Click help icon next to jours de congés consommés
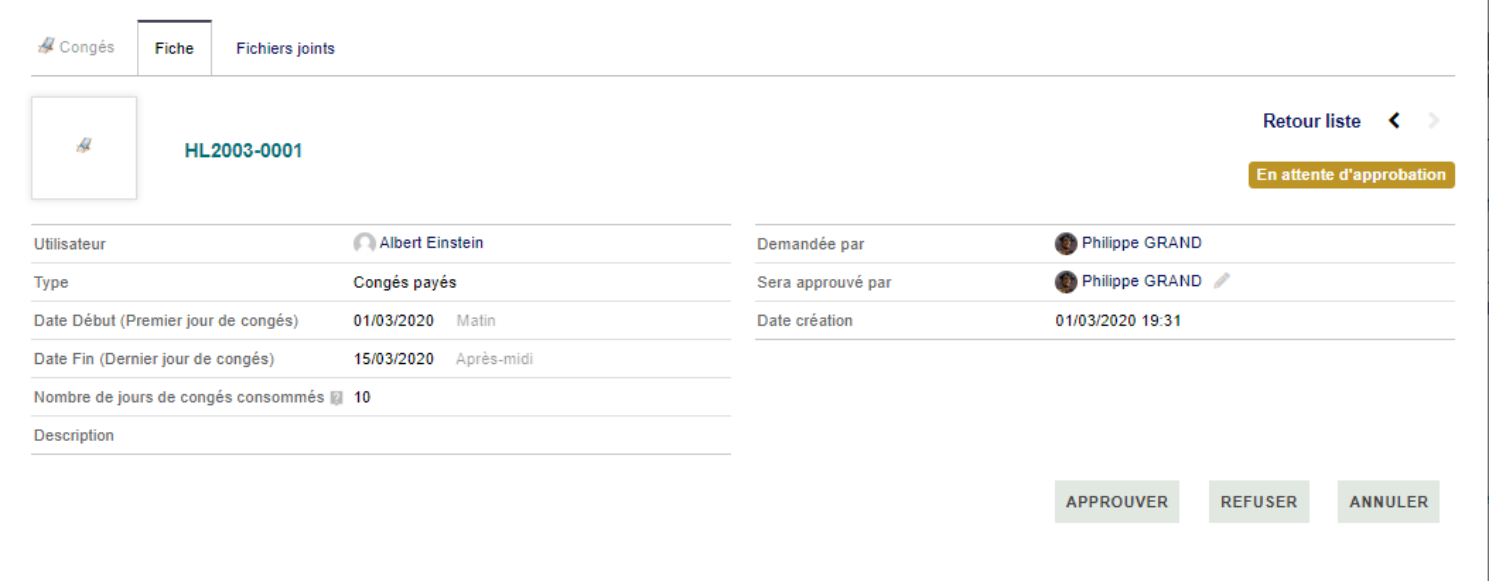This screenshot has height=581, width=1489. coord(336,398)
